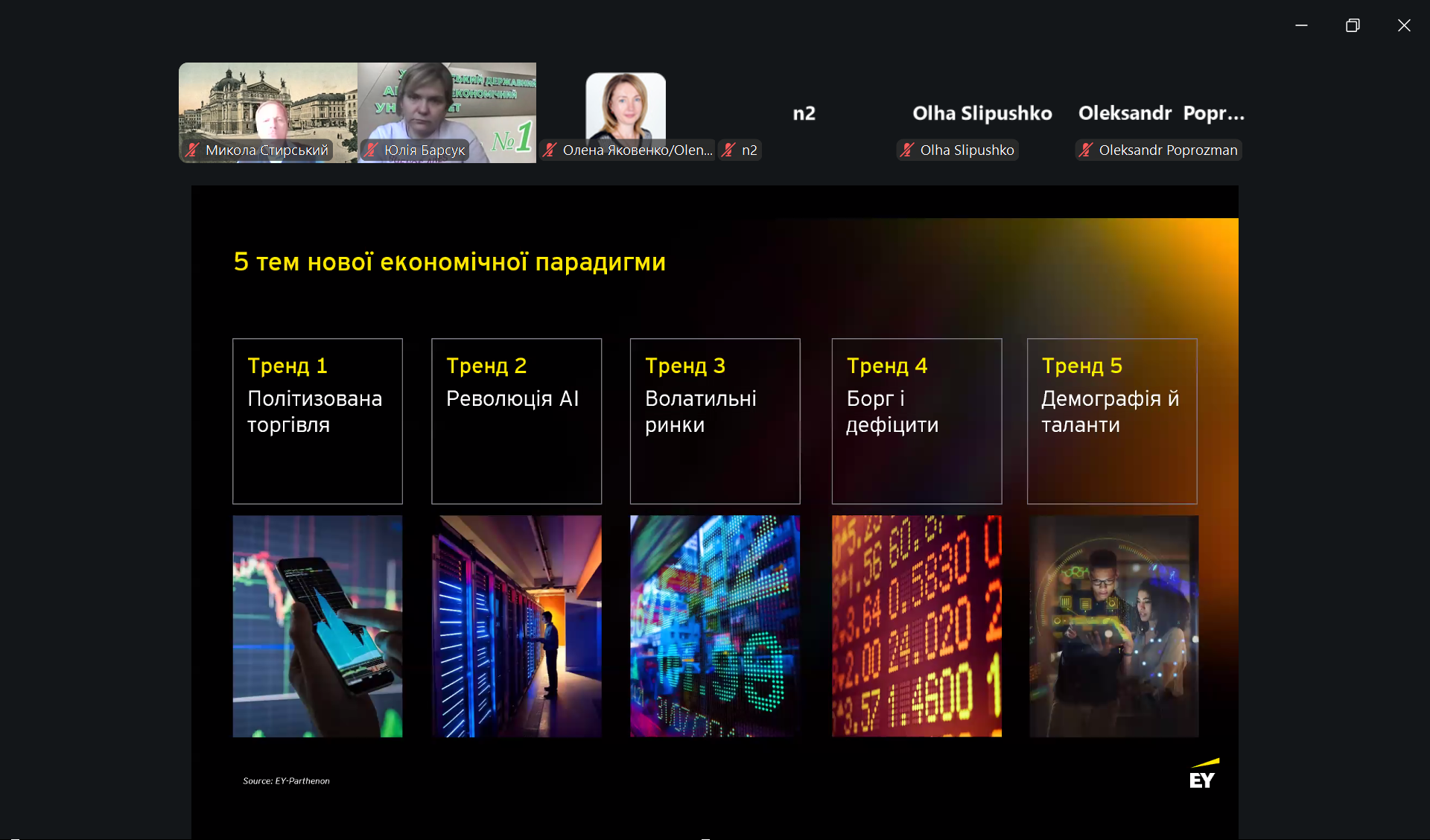Click muted mic icon beside Микола Стирський

pos(192,150)
